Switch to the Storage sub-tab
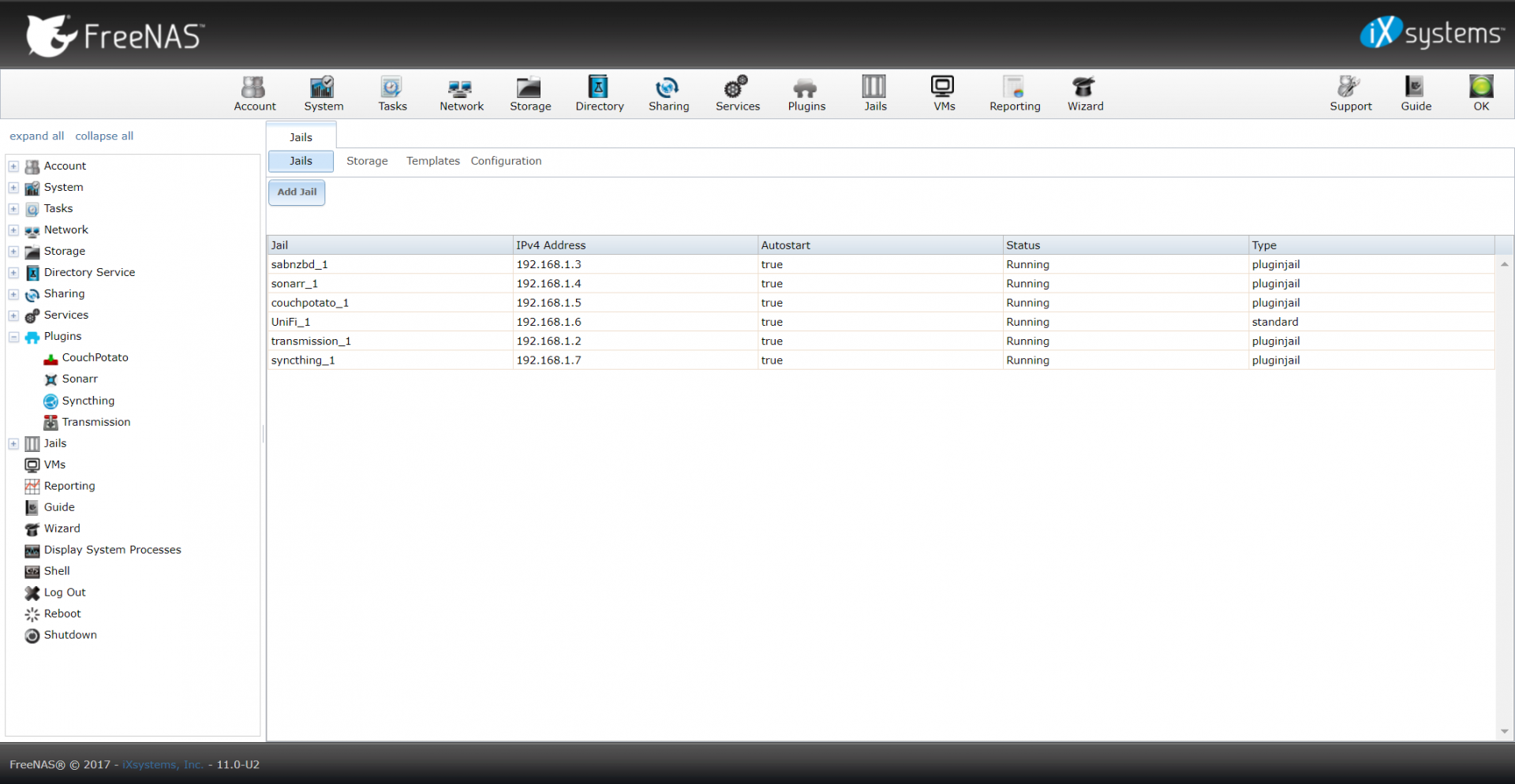This screenshot has width=1515, height=784. pyautogui.click(x=367, y=161)
